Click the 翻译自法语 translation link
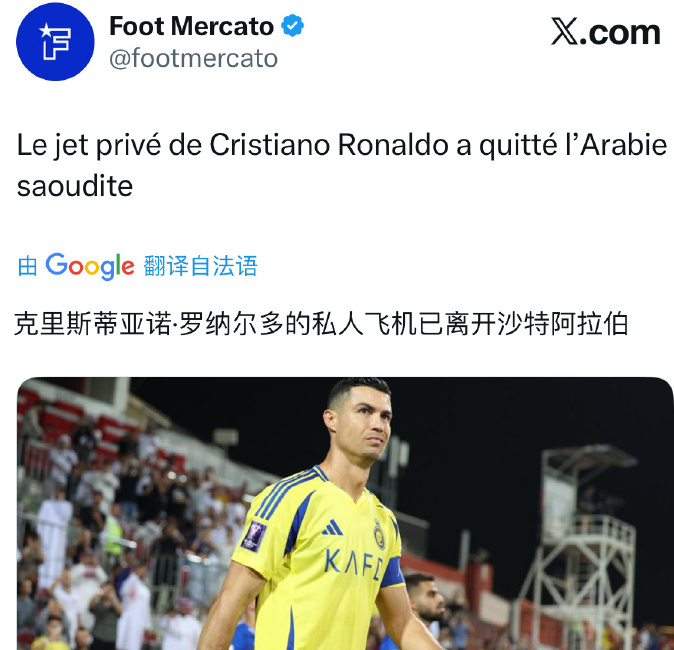674x650 pixels. (200, 266)
